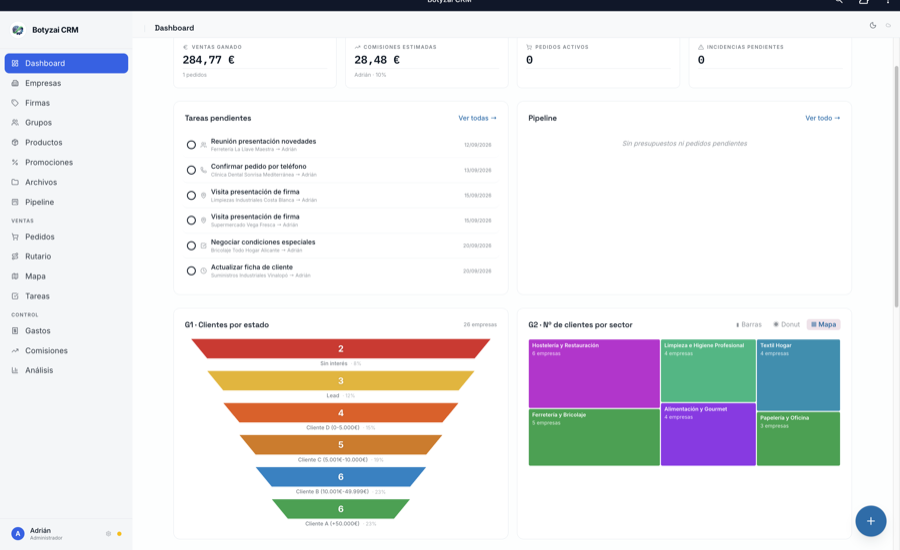Select the Mapa view tab in the G2 chart
The height and width of the screenshot is (550, 900).
[824, 324]
